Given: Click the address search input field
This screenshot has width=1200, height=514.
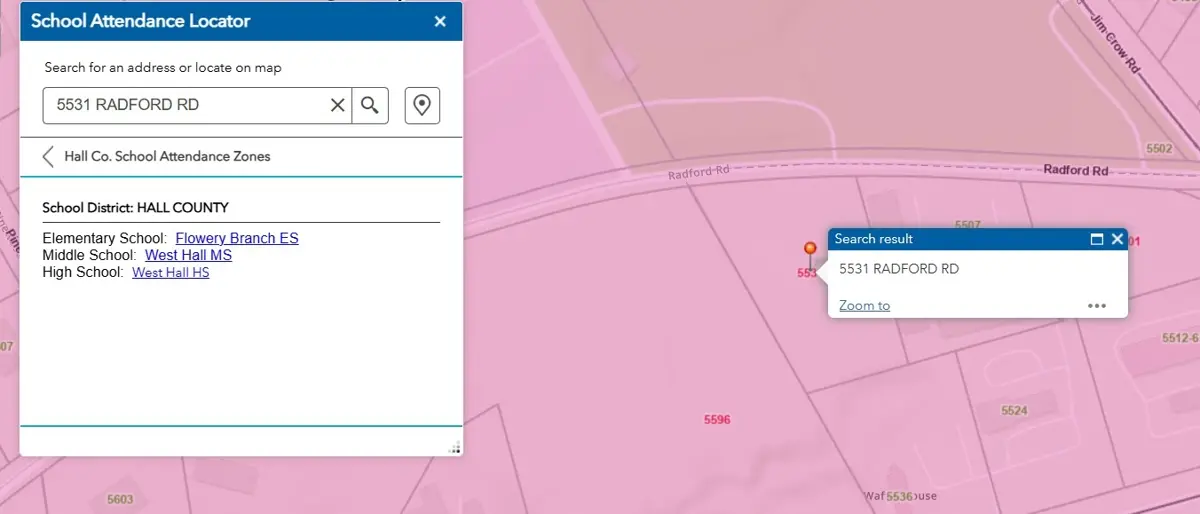Looking at the screenshot, I should pos(185,105).
